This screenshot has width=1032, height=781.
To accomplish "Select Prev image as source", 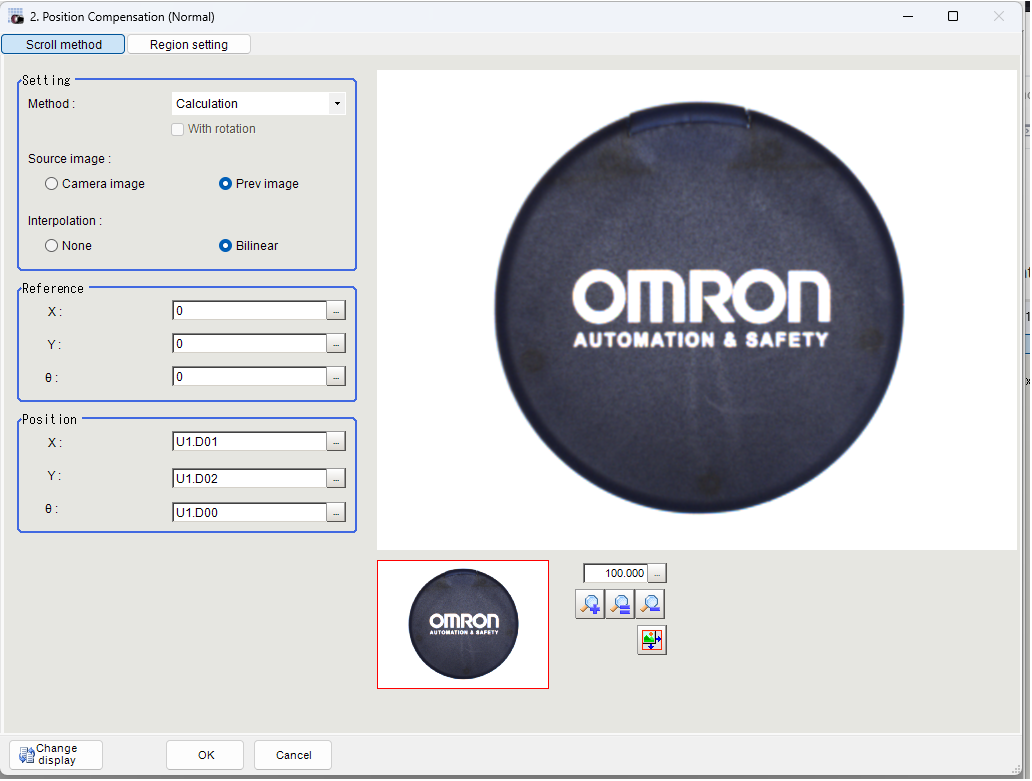I will 225,184.
